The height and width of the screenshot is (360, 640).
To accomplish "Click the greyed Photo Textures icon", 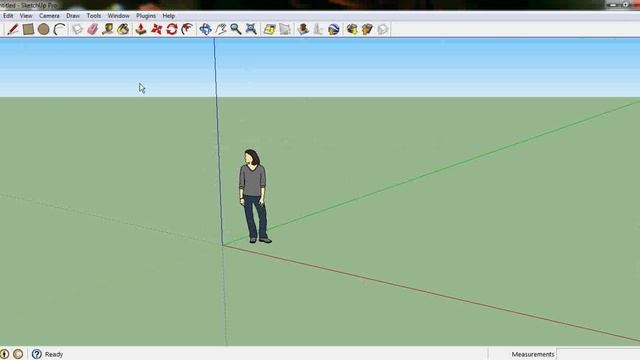I will 318,29.
